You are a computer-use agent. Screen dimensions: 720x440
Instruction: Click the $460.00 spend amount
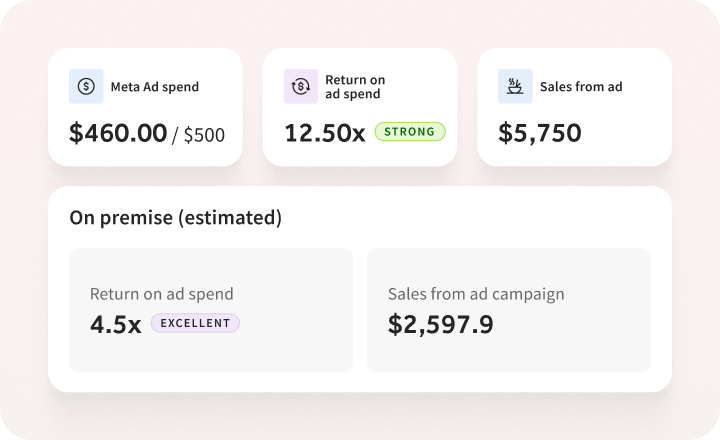(118, 133)
